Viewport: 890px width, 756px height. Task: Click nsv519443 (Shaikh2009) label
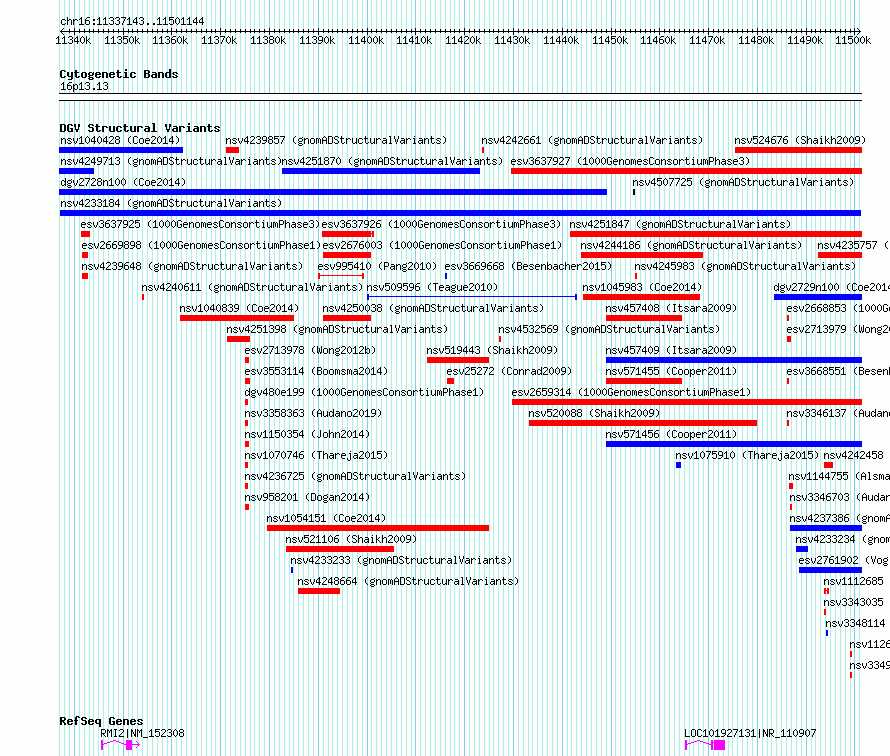pyautogui.click(x=492, y=350)
